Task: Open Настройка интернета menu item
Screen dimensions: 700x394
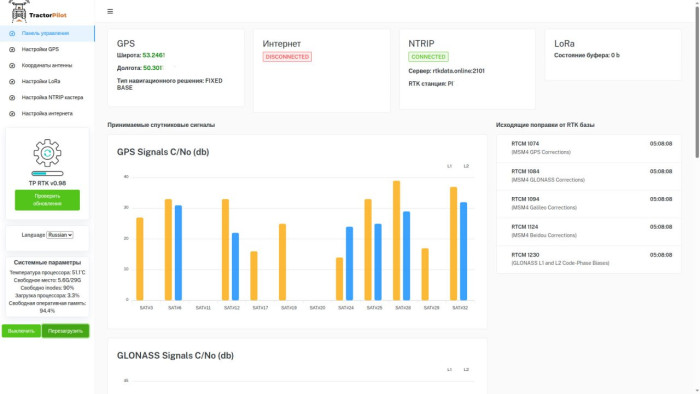Action: (47, 114)
